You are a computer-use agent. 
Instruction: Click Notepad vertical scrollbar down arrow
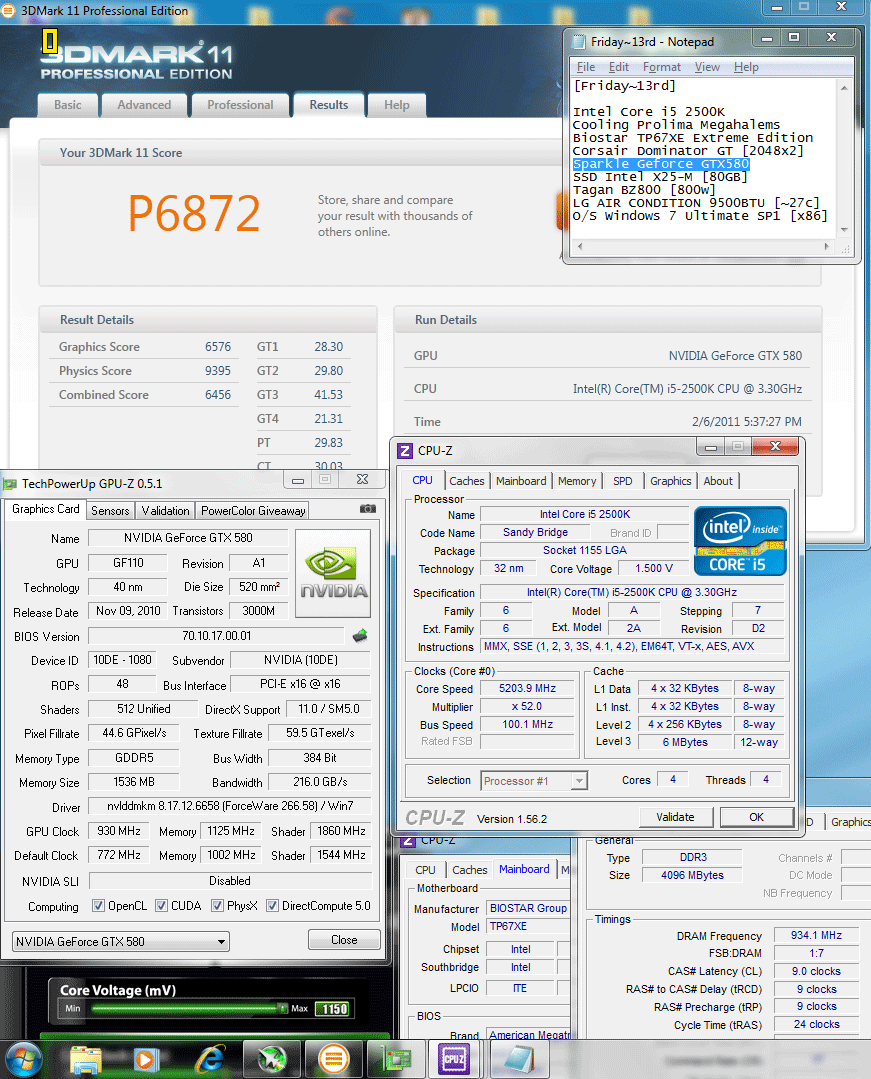(844, 230)
